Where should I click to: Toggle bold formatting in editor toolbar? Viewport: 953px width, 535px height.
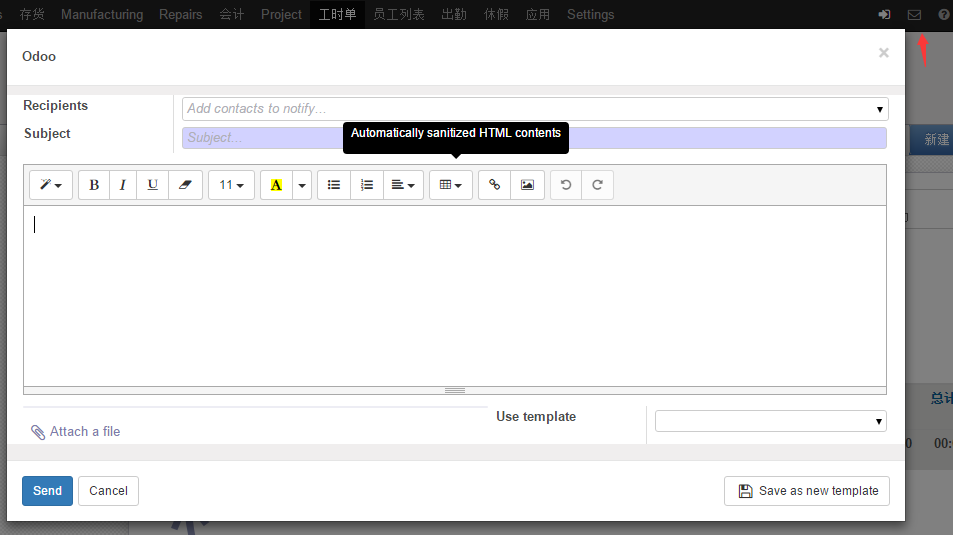pos(94,185)
